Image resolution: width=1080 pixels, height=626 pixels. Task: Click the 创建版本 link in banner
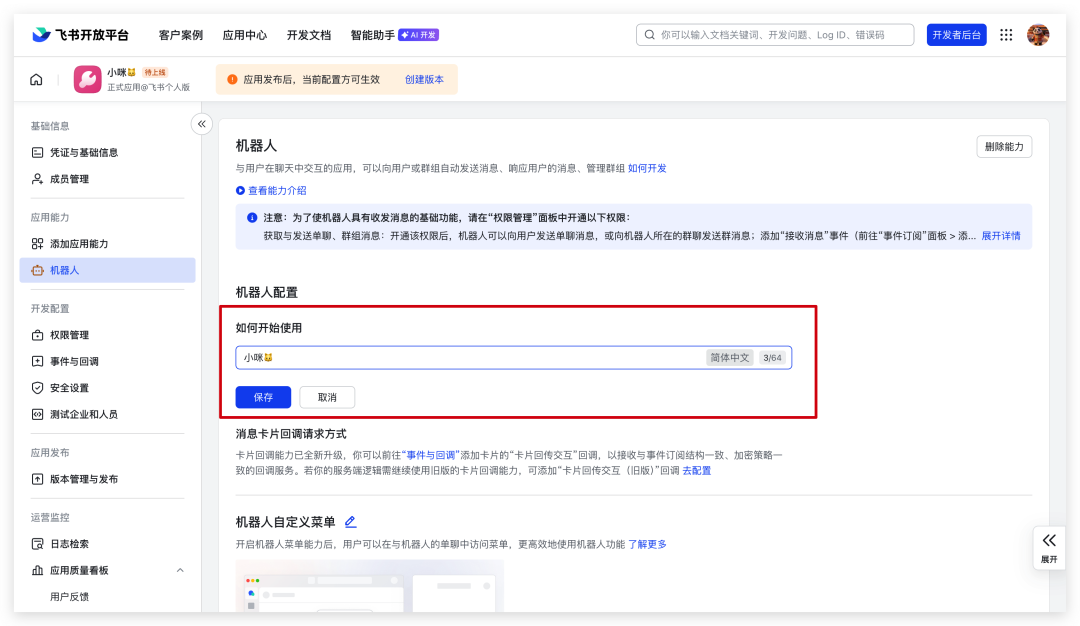424,80
